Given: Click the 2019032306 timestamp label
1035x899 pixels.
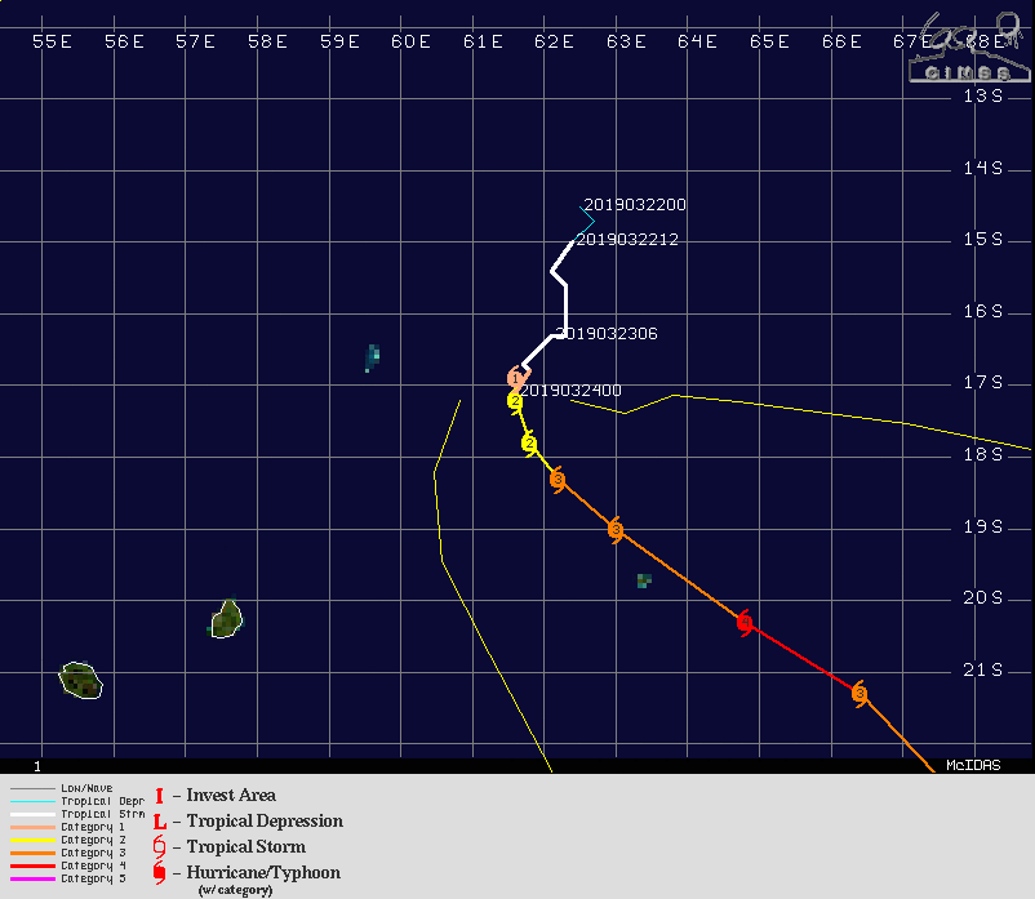Looking at the screenshot, I should (607, 333).
